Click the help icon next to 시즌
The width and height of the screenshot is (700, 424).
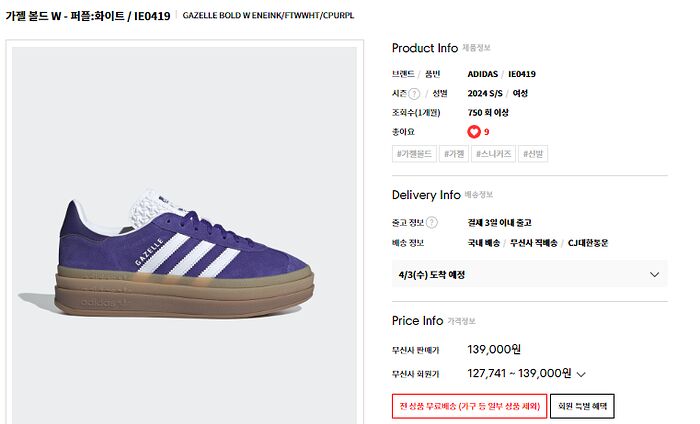tap(414, 94)
